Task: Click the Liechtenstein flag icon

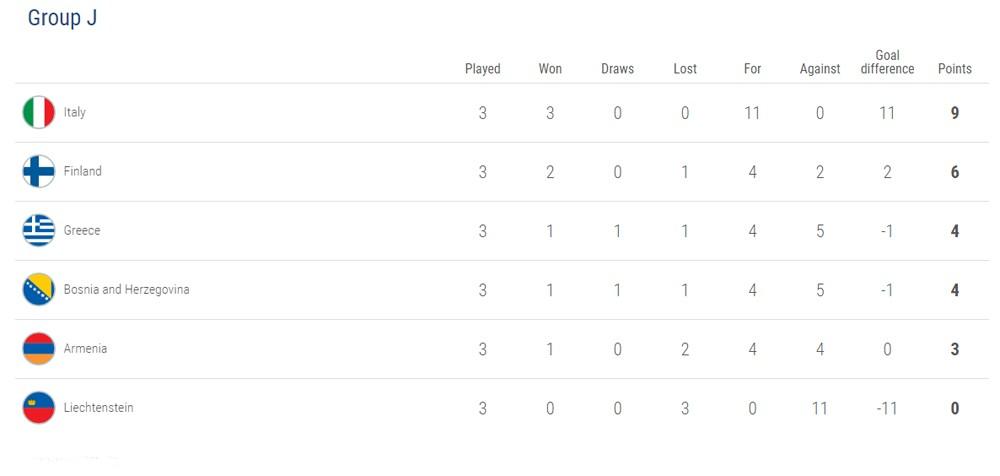Action: coord(39,408)
